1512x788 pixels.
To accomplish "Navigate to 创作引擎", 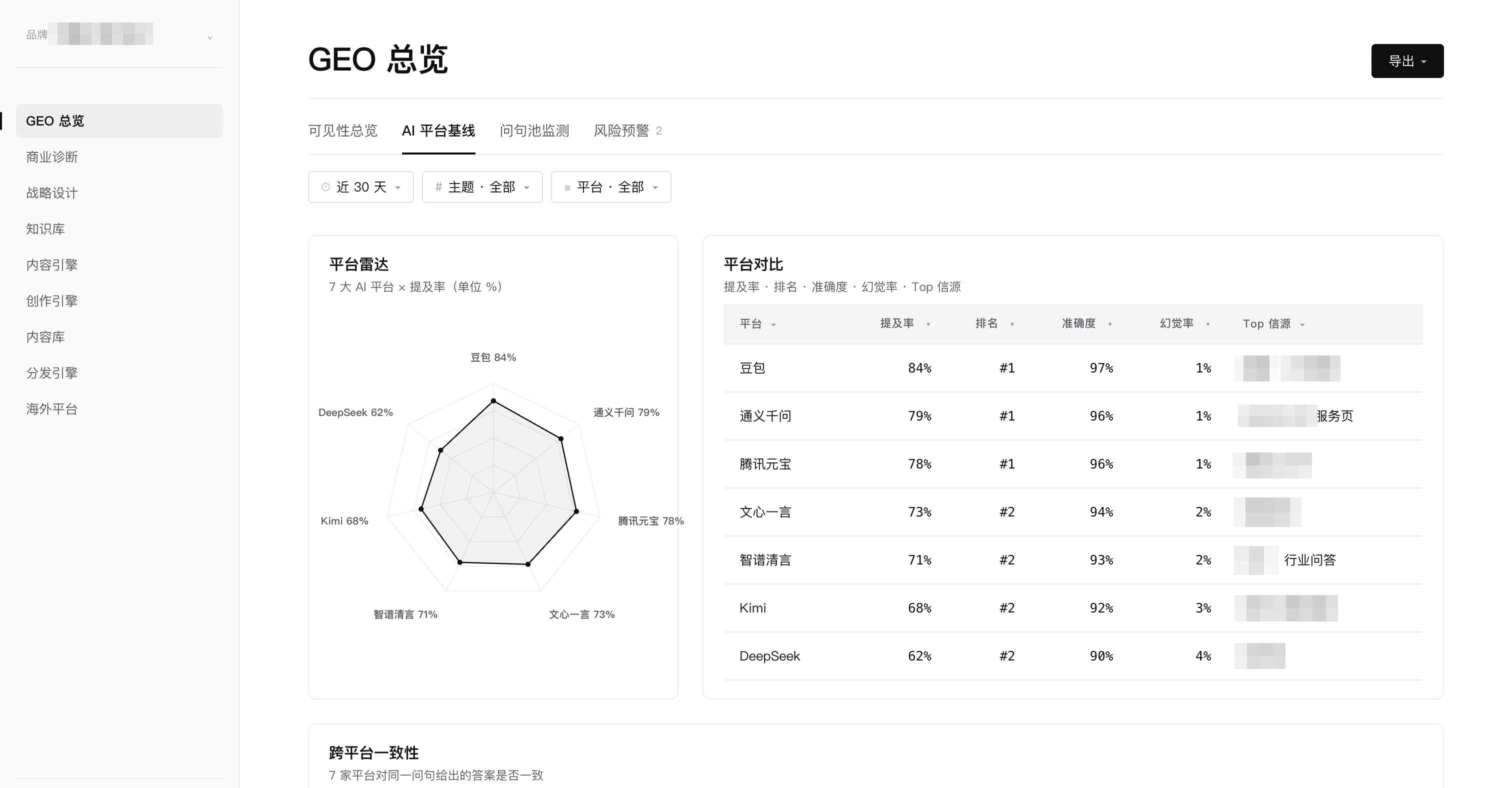I will (x=119, y=301).
